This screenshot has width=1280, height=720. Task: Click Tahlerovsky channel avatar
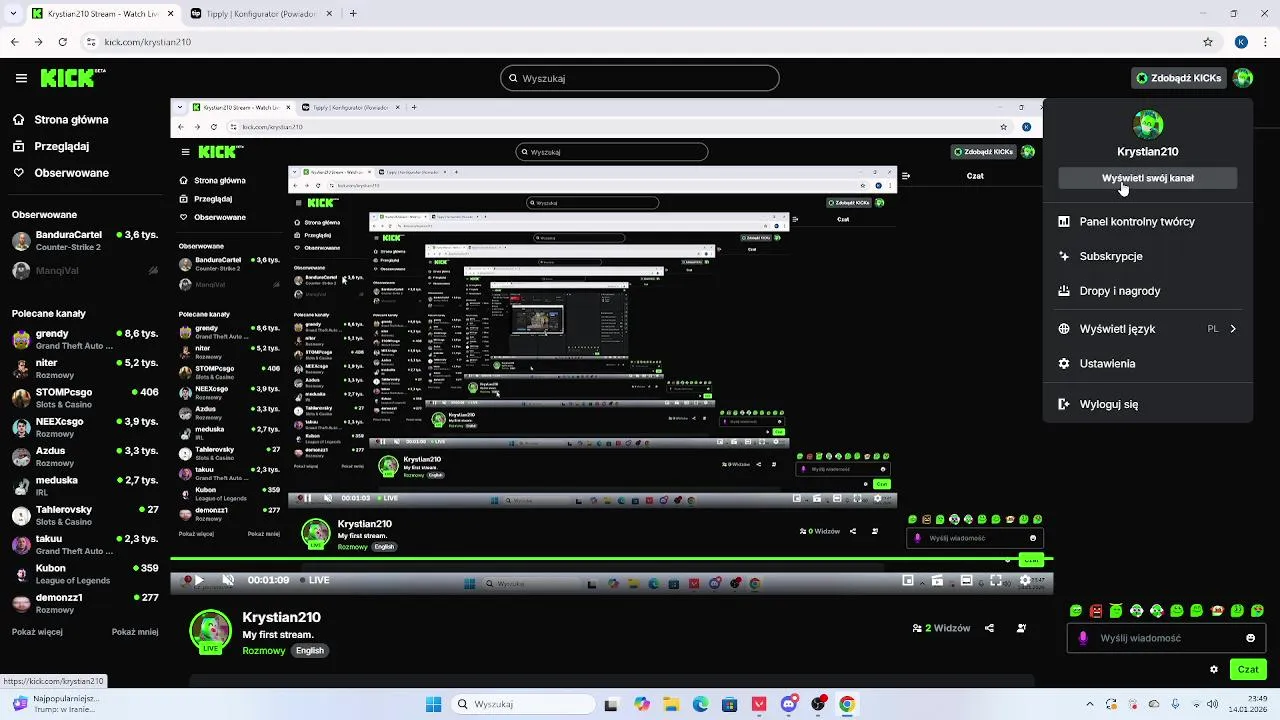coord(21,516)
